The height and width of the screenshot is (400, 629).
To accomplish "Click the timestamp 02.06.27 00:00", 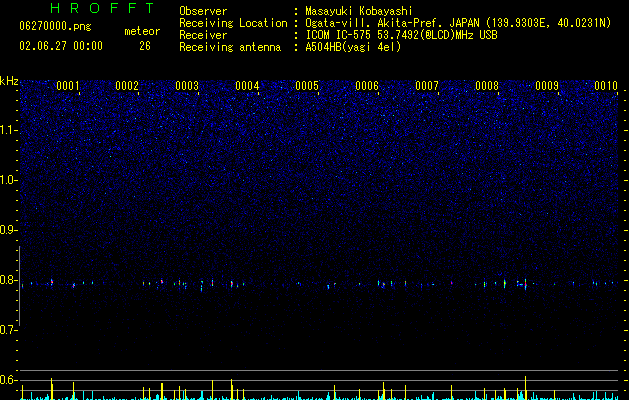I will click(61, 46).
